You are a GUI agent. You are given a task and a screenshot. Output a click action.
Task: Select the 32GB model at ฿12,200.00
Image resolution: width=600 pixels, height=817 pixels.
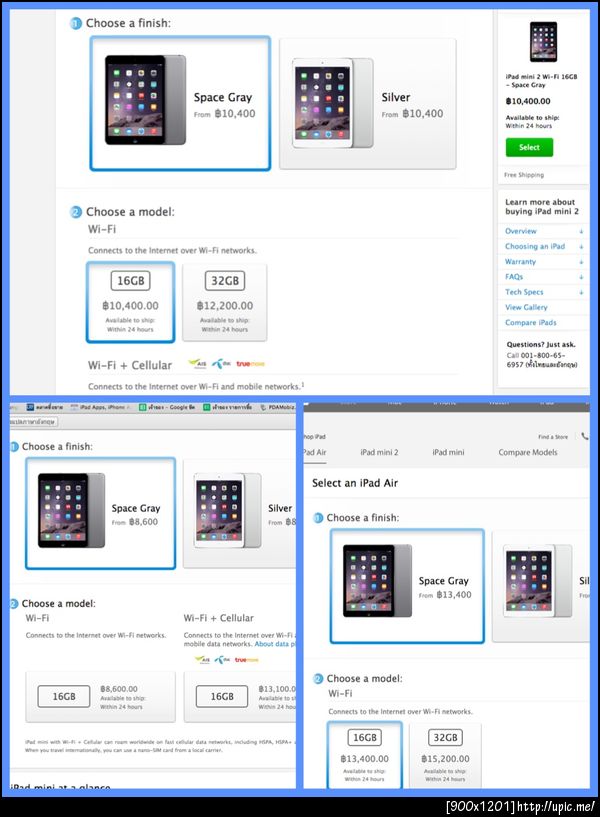tap(224, 302)
